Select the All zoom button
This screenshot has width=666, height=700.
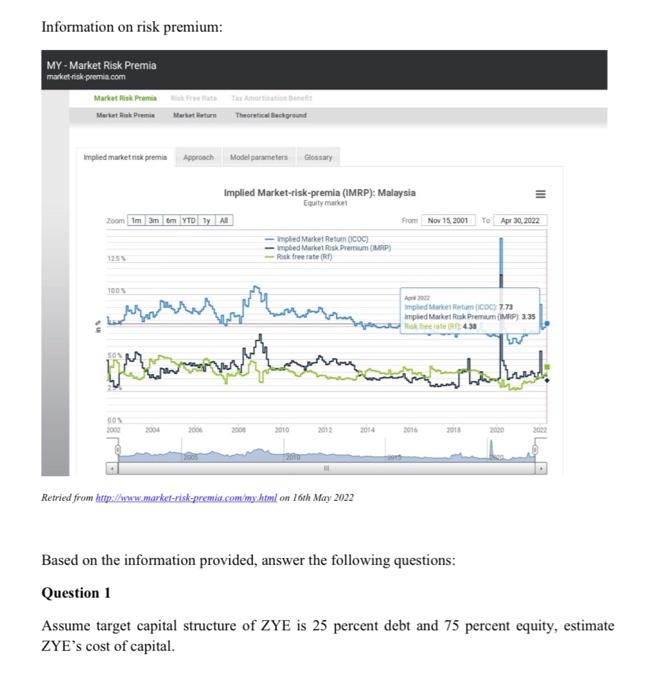224,221
